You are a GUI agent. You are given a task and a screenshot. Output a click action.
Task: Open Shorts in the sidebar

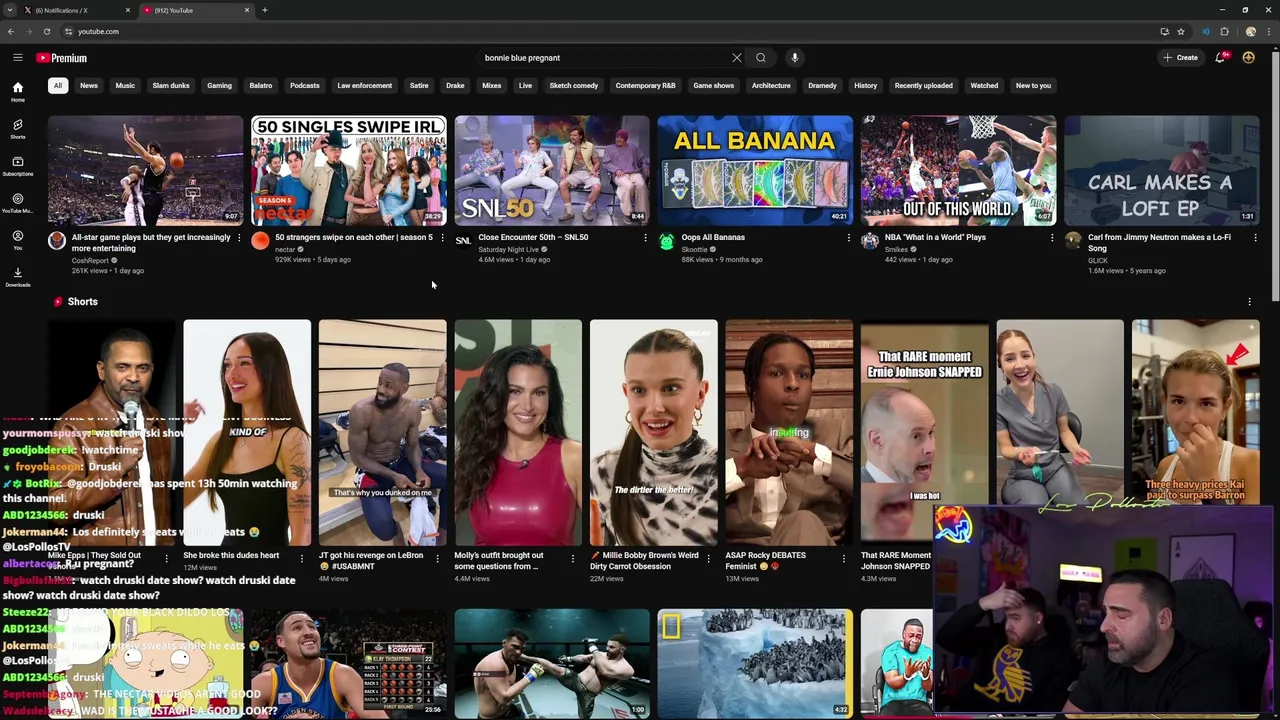click(x=17, y=129)
